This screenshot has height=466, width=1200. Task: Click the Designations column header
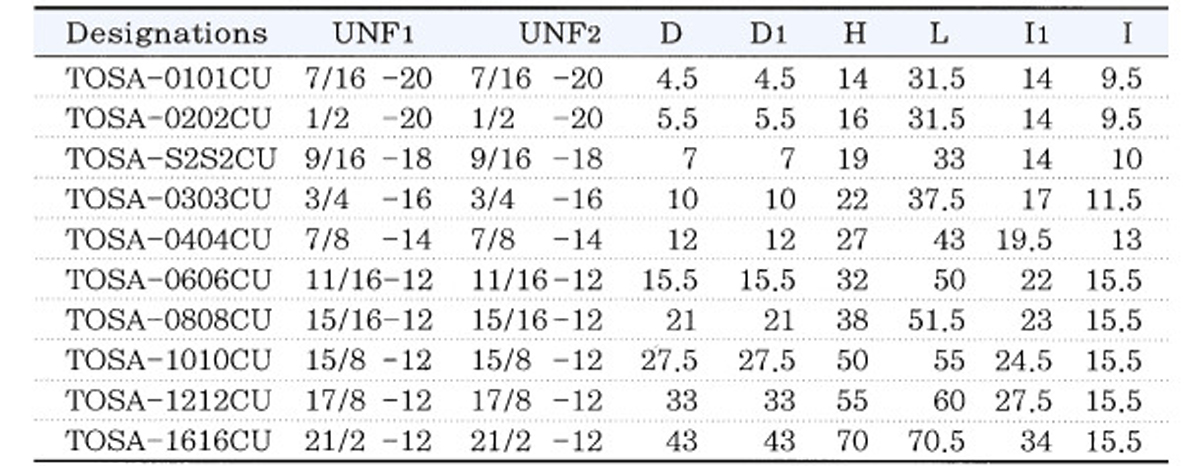167,33
